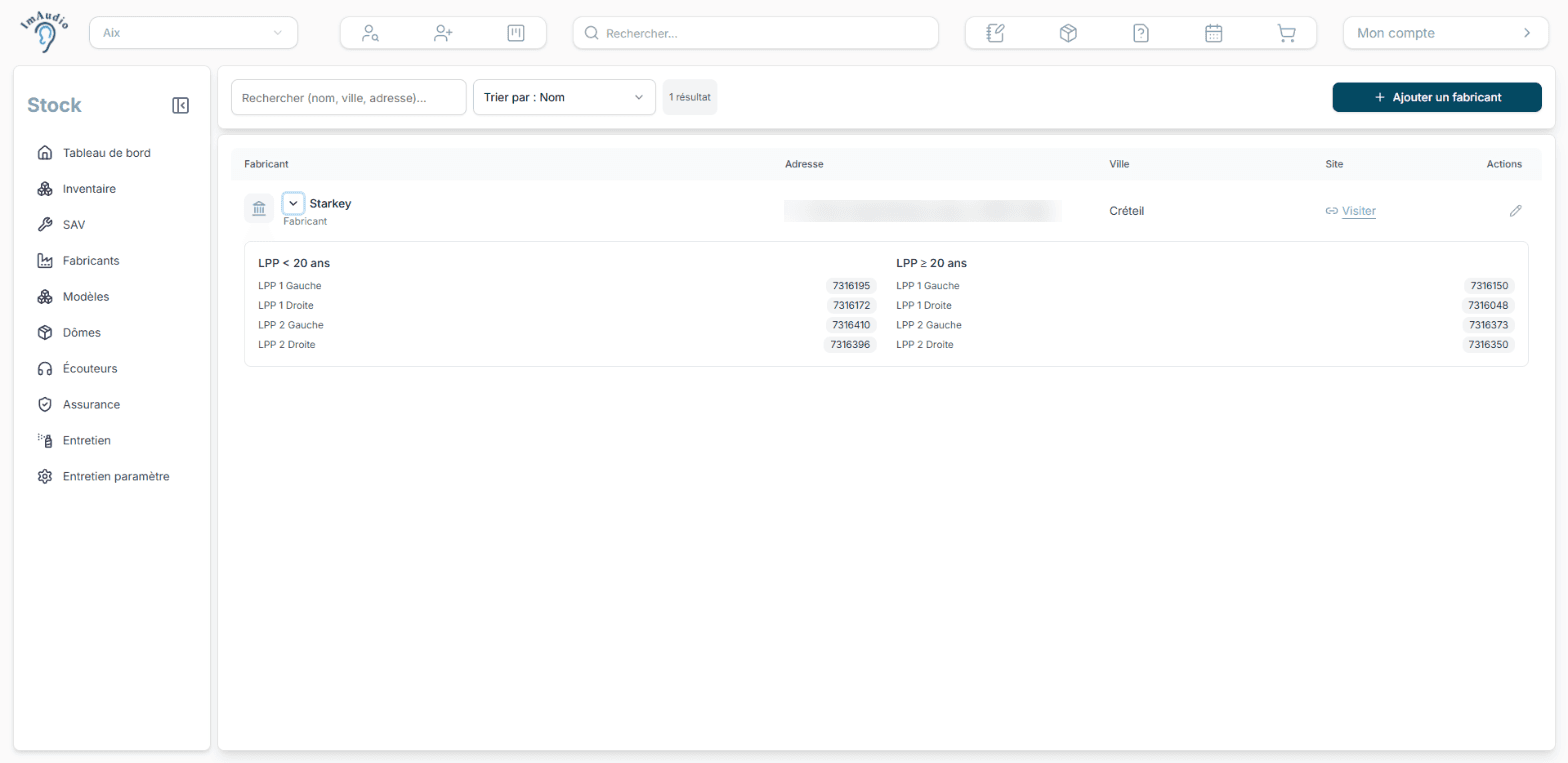Click the building icon beside Starkey
Viewport: 1568px width, 763px height.
[x=259, y=208]
